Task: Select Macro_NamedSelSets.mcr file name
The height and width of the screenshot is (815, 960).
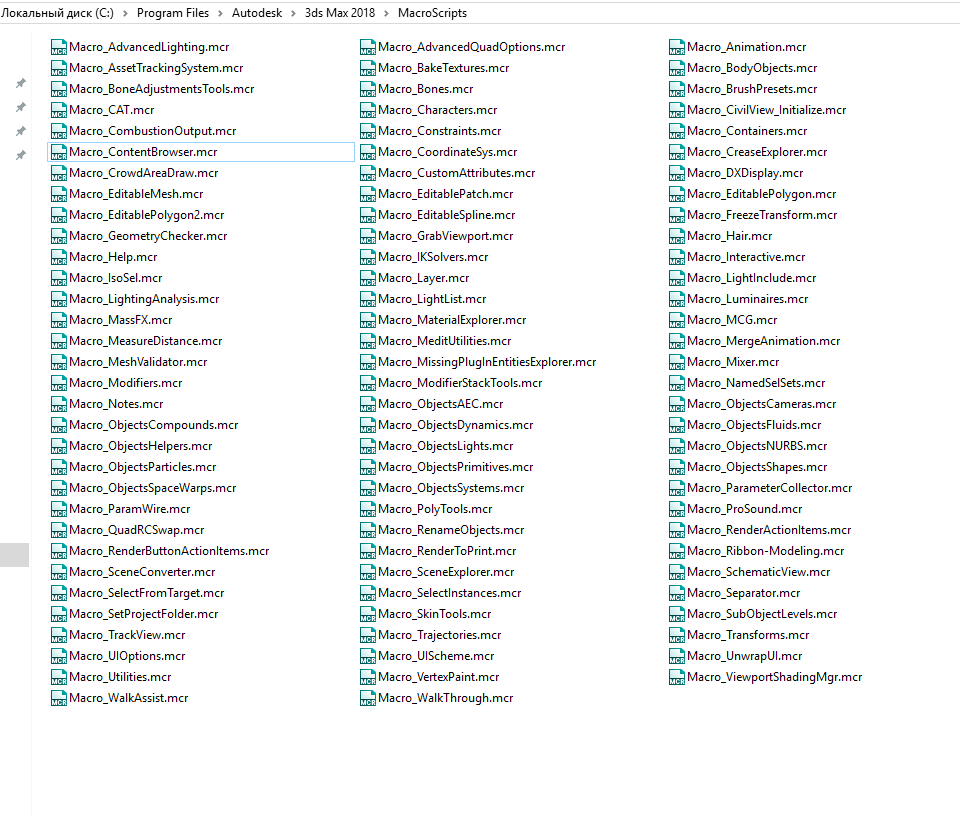Action: click(x=756, y=383)
